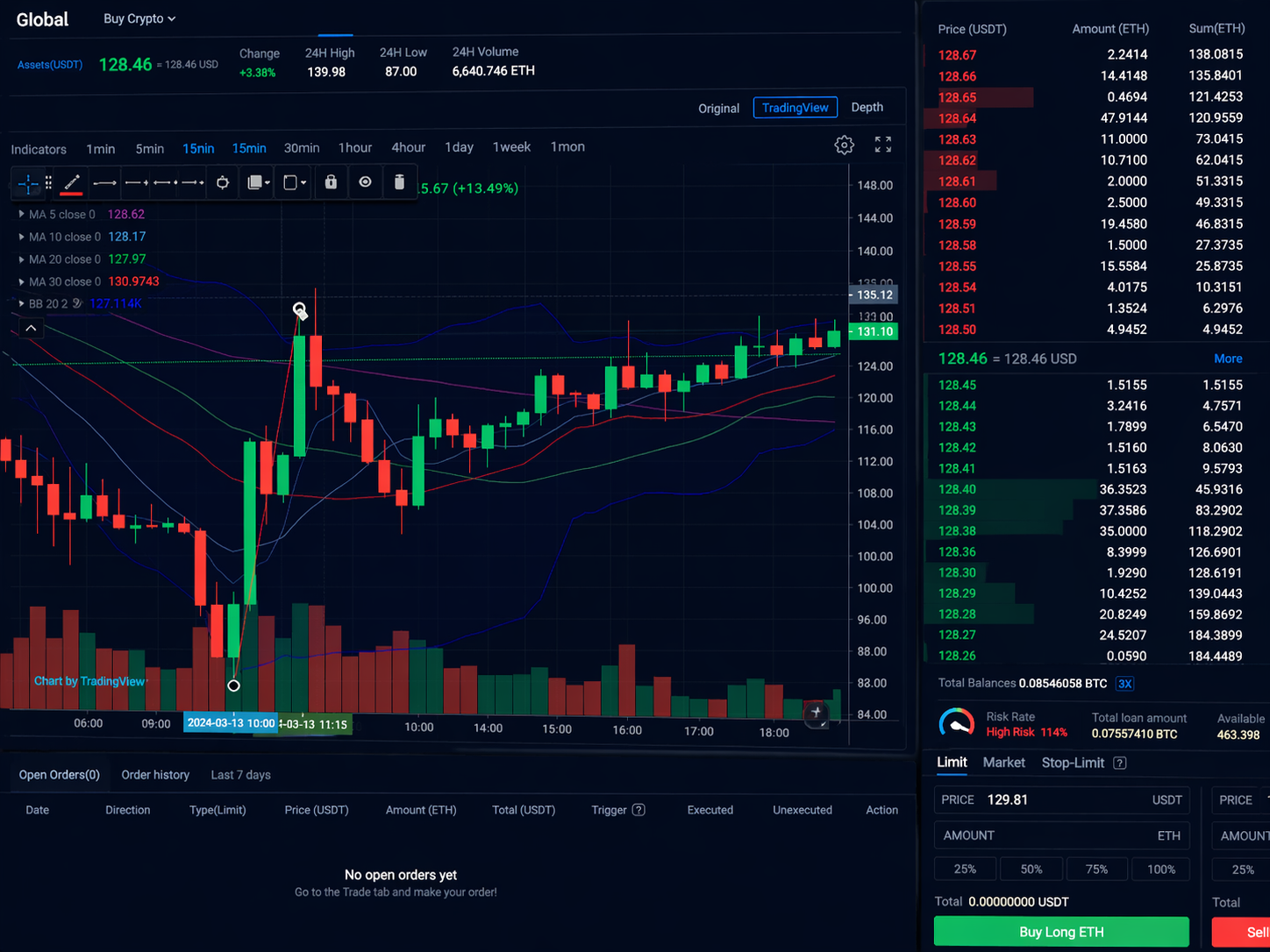Viewport: 1270px width, 952px height.
Task: Open the stacked layers dropdown in drawing toolbar
Action: [x=258, y=182]
